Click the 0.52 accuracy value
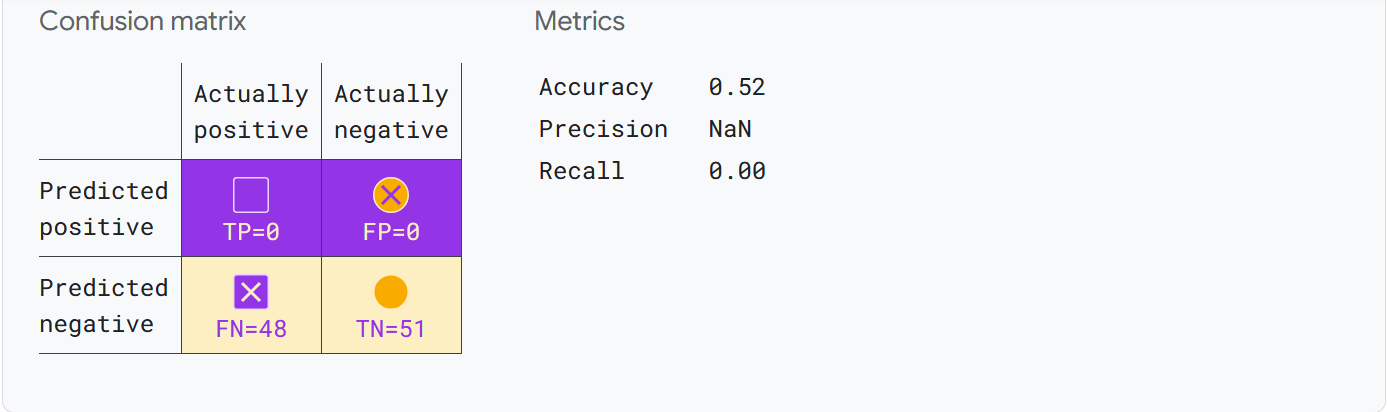The image size is (1387, 412). pos(737,88)
